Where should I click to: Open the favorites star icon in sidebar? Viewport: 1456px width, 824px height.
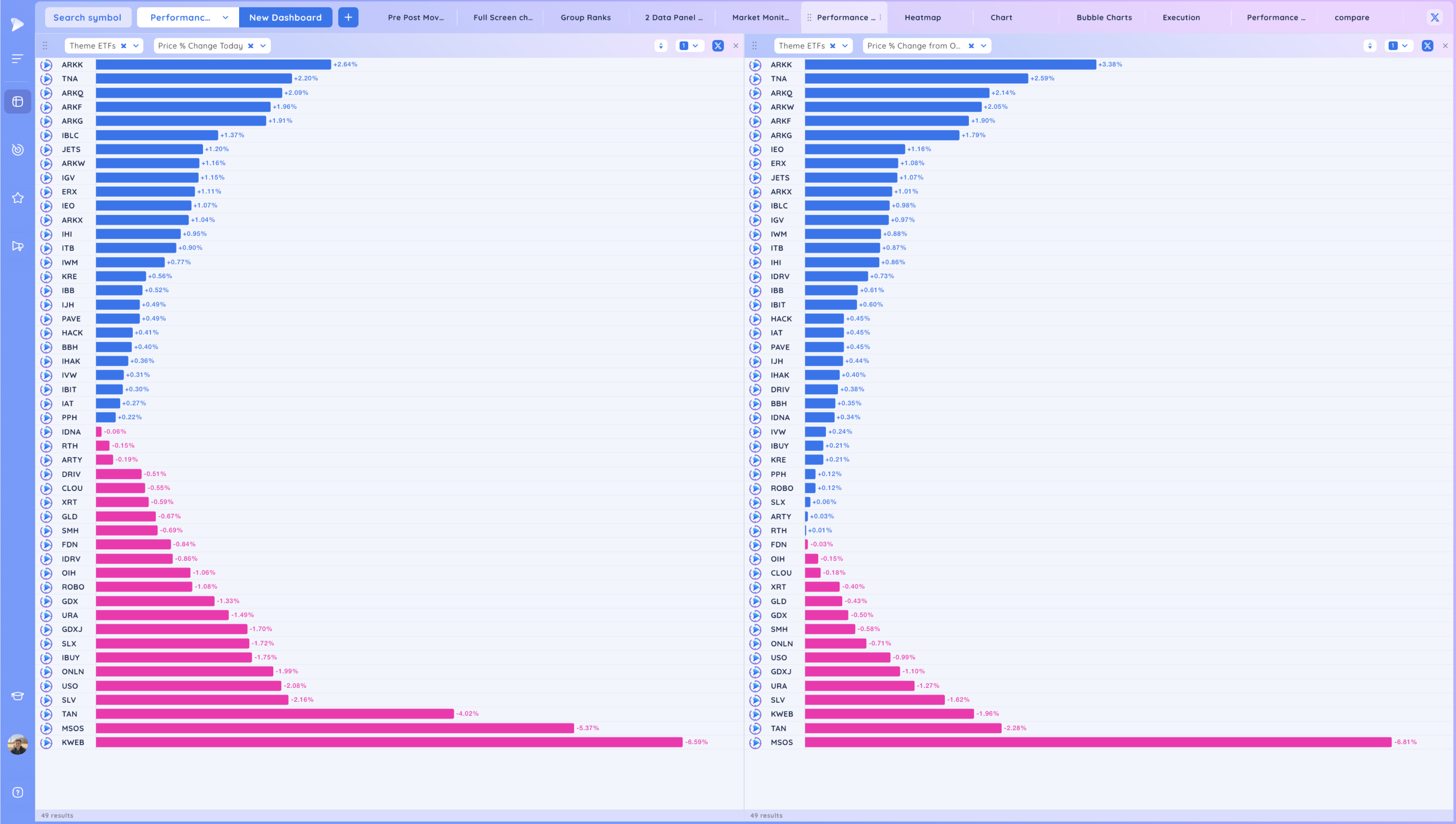click(x=17, y=198)
